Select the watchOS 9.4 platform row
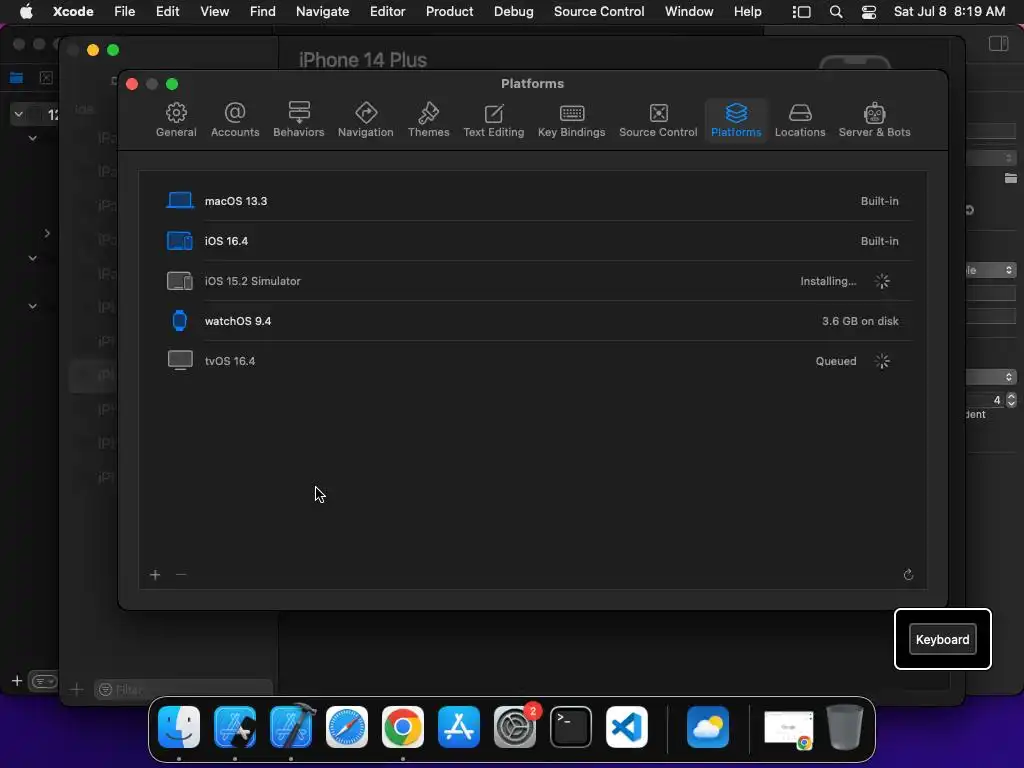1024x768 pixels. click(532, 321)
